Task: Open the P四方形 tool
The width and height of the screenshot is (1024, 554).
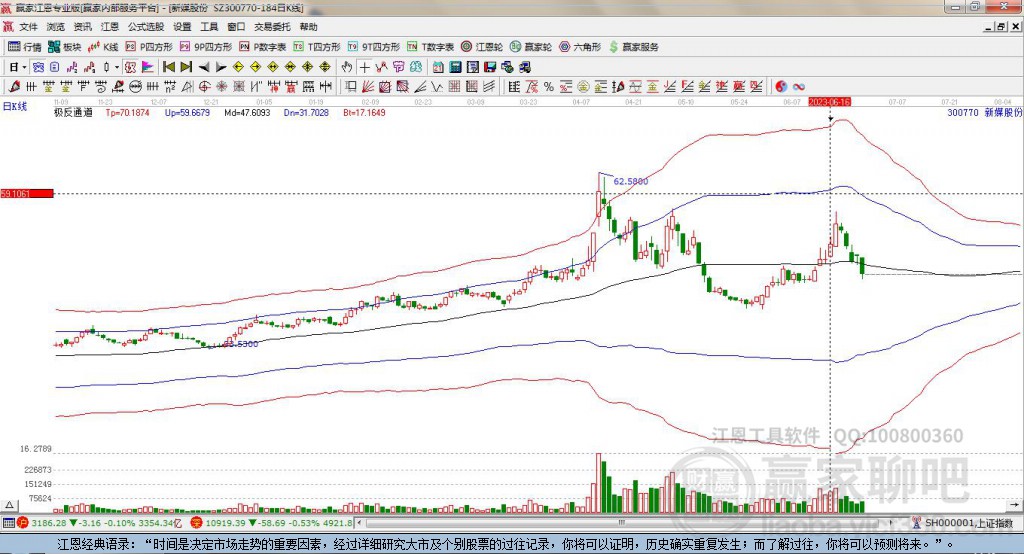Action: click(x=149, y=47)
